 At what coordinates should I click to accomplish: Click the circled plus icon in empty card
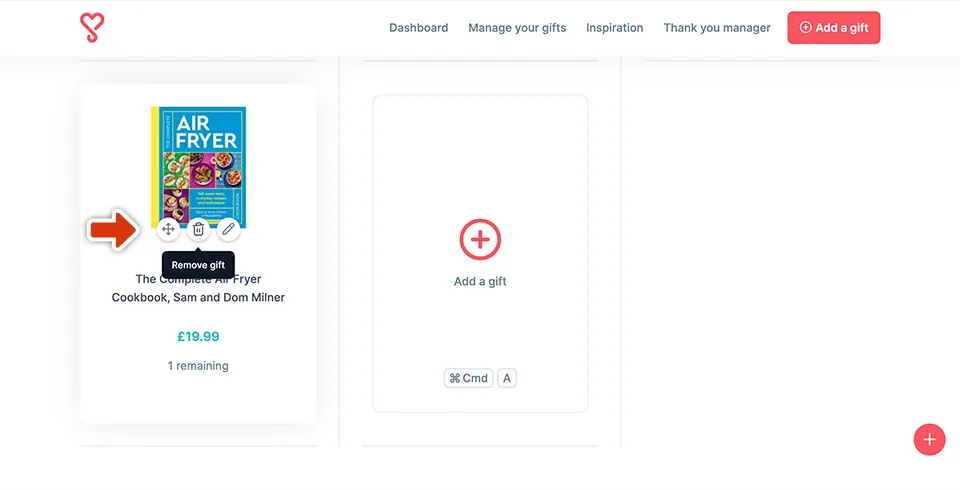(x=480, y=240)
